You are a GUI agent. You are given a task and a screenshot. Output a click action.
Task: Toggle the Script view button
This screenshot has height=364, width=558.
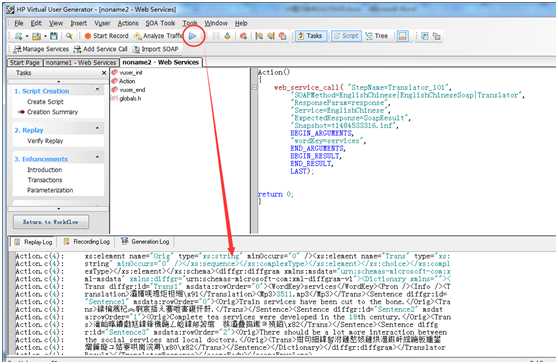coord(346,36)
